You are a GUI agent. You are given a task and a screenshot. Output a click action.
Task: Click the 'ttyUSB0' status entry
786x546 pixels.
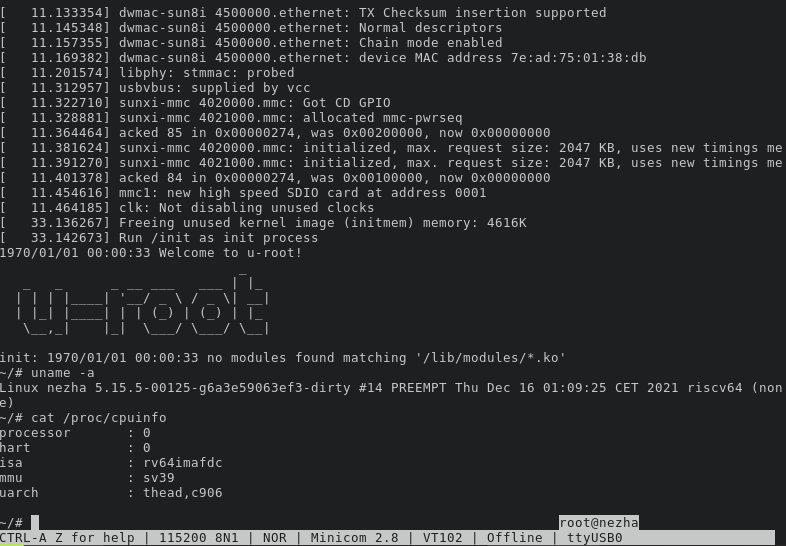[x=595, y=538]
